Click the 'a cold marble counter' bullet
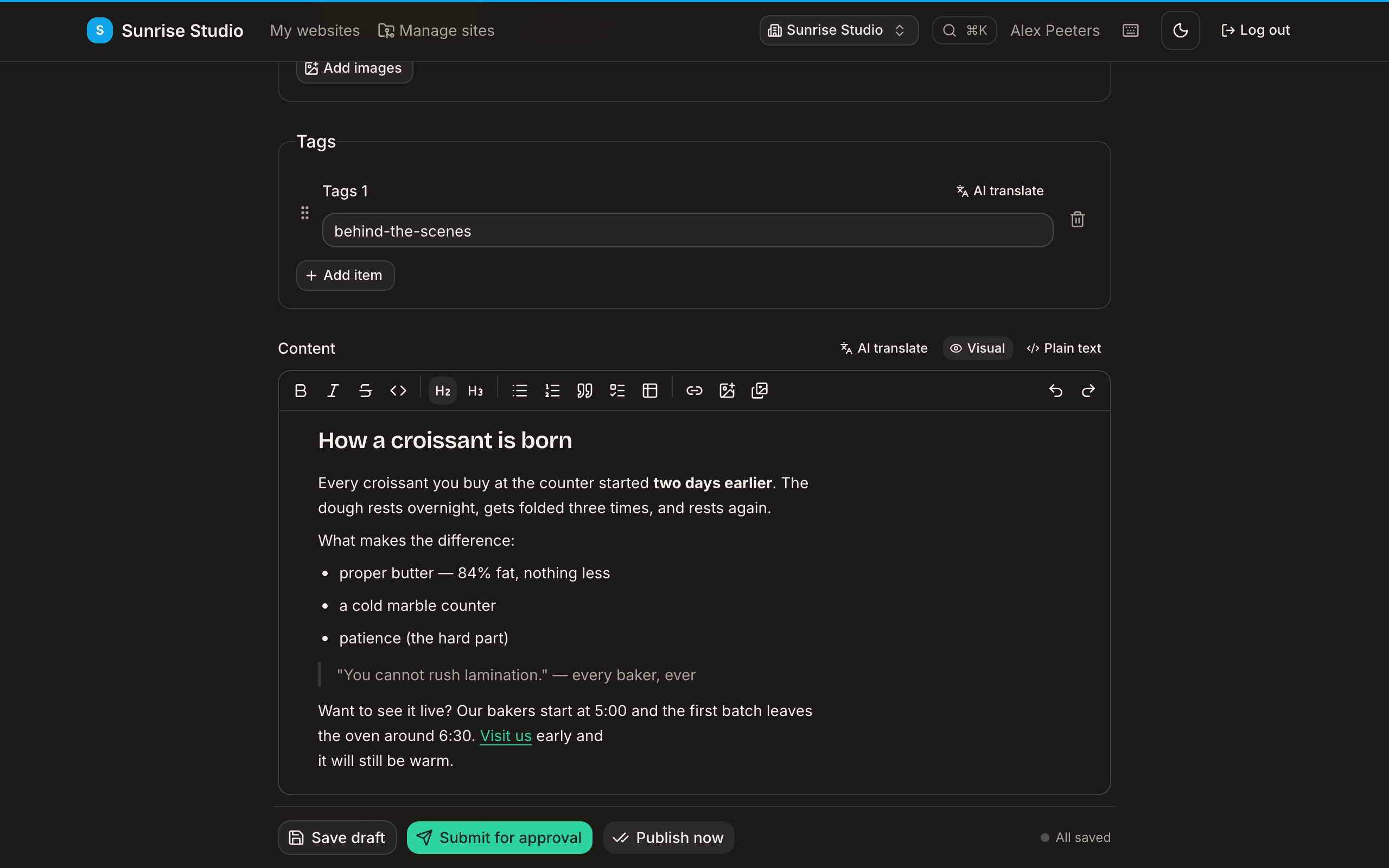 (417, 605)
